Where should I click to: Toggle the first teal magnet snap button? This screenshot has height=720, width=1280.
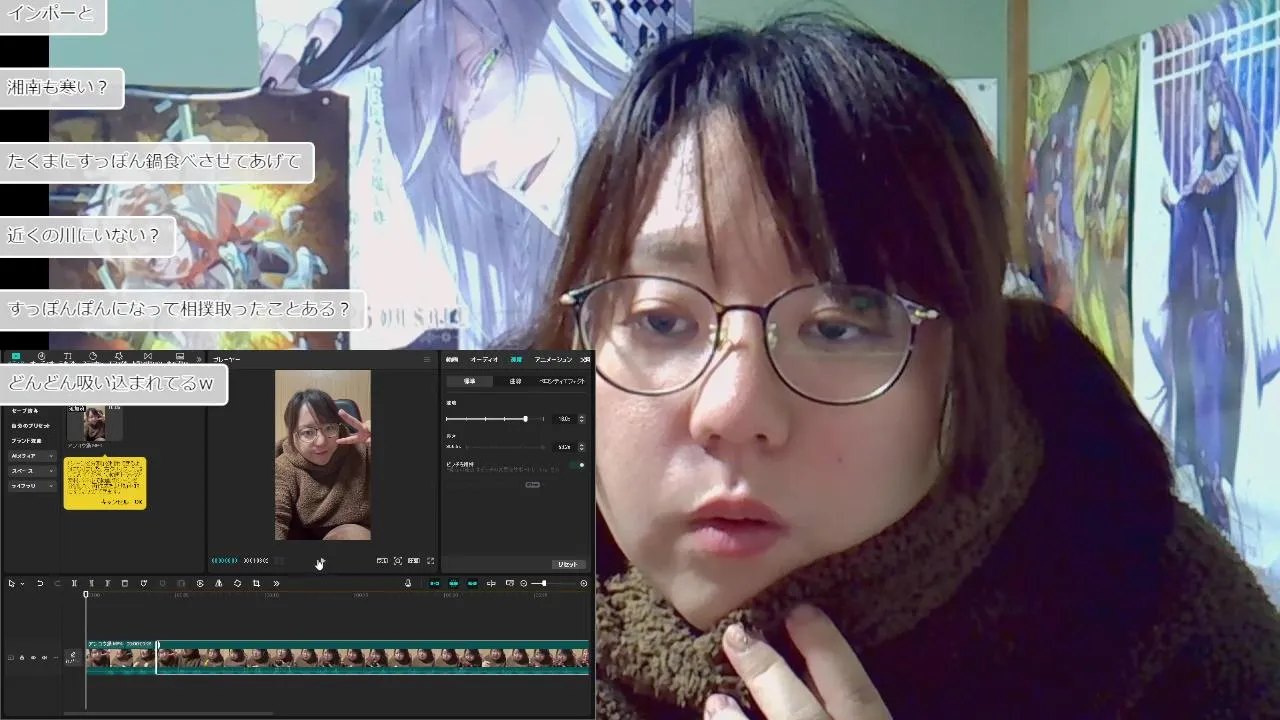[x=435, y=583]
